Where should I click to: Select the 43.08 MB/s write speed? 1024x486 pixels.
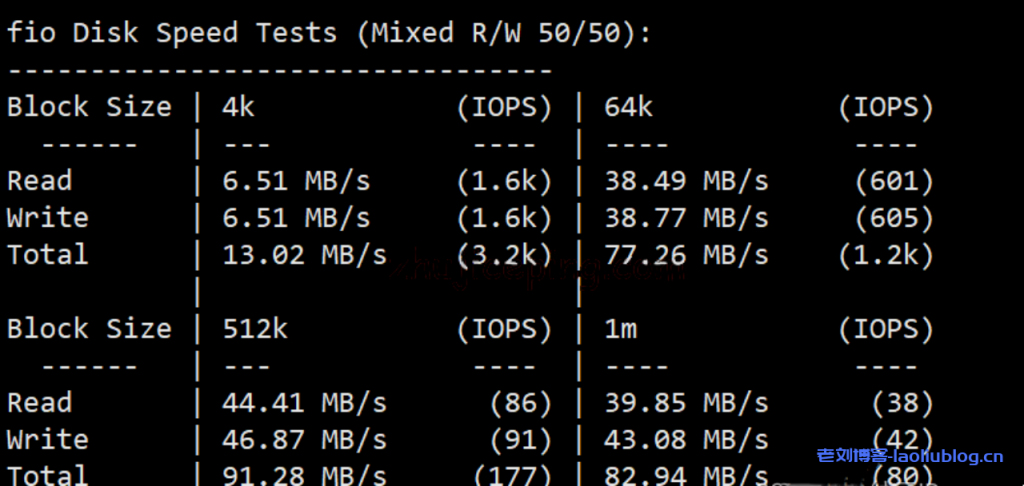pyautogui.click(x=686, y=440)
